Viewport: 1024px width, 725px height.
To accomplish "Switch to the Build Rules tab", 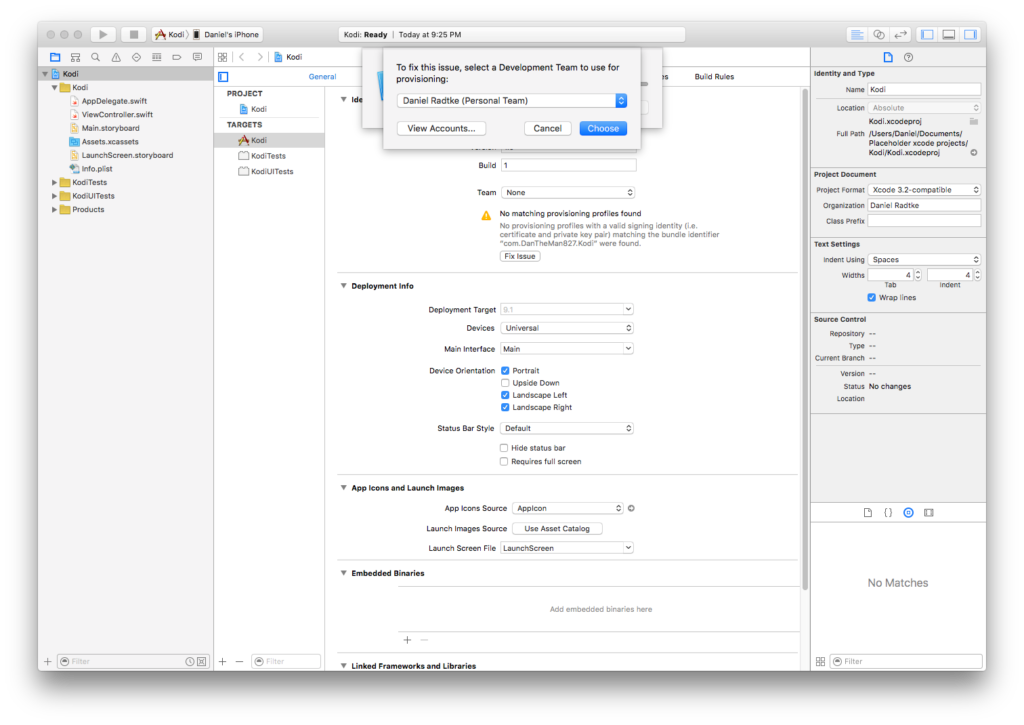I will pyautogui.click(x=714, y=77).
